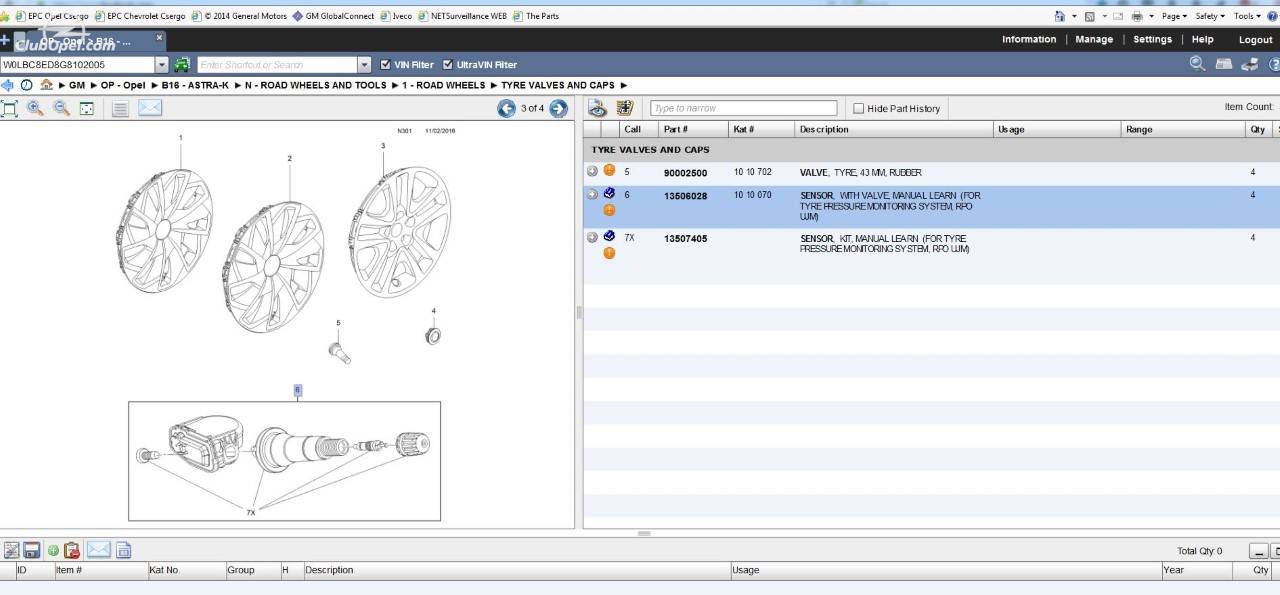The width and height of the screenshot is (1280, 595).
Task: Click the N - ROAD WHEELS AND TOOLS breadcrumb
Action: [x=316, y=85]
